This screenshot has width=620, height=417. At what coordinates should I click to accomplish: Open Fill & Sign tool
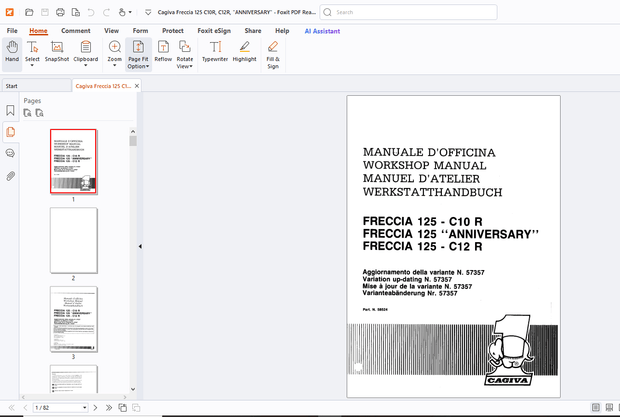coord(273,55)
